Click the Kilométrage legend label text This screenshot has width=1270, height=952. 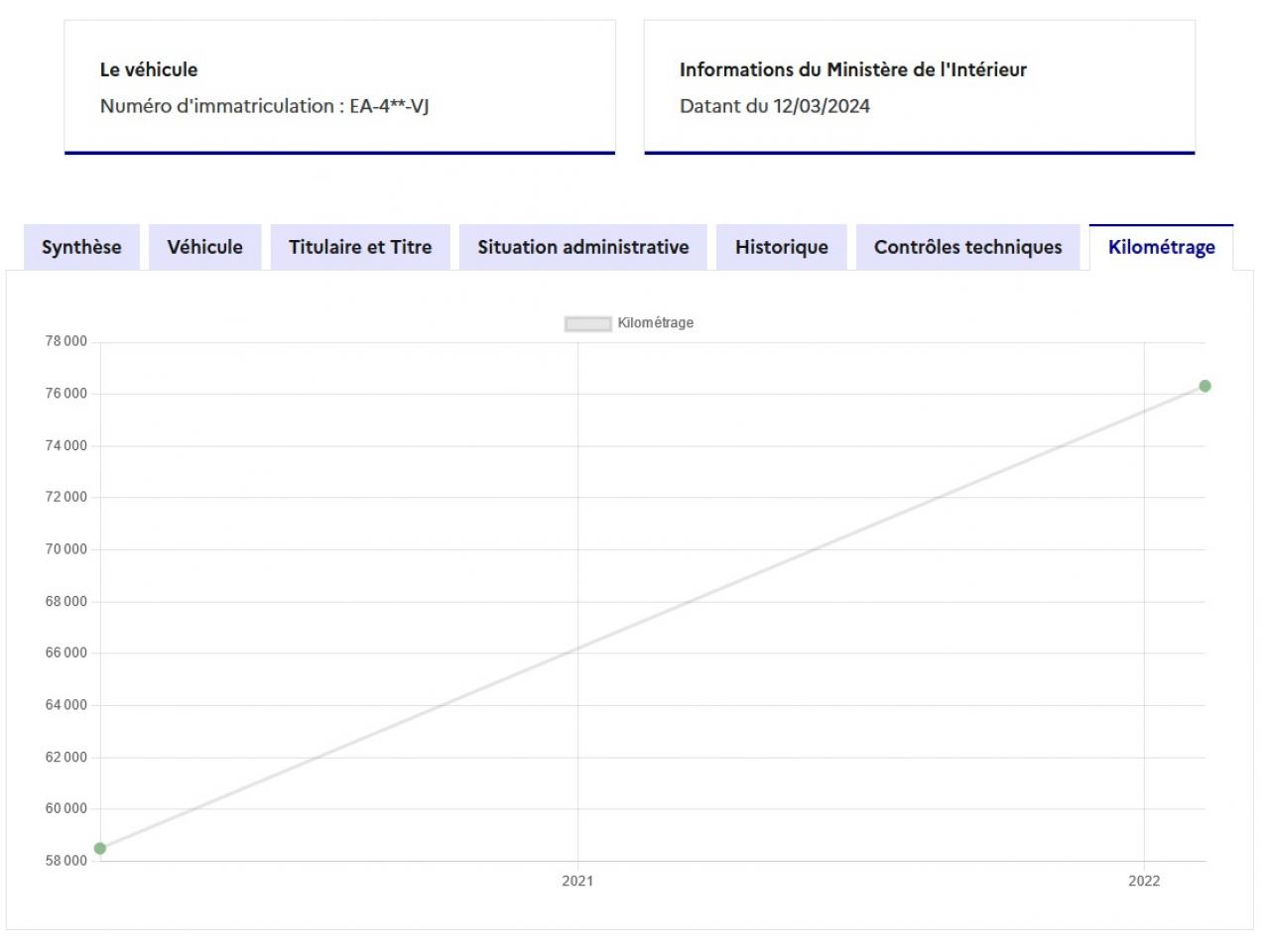click(655, 323)
